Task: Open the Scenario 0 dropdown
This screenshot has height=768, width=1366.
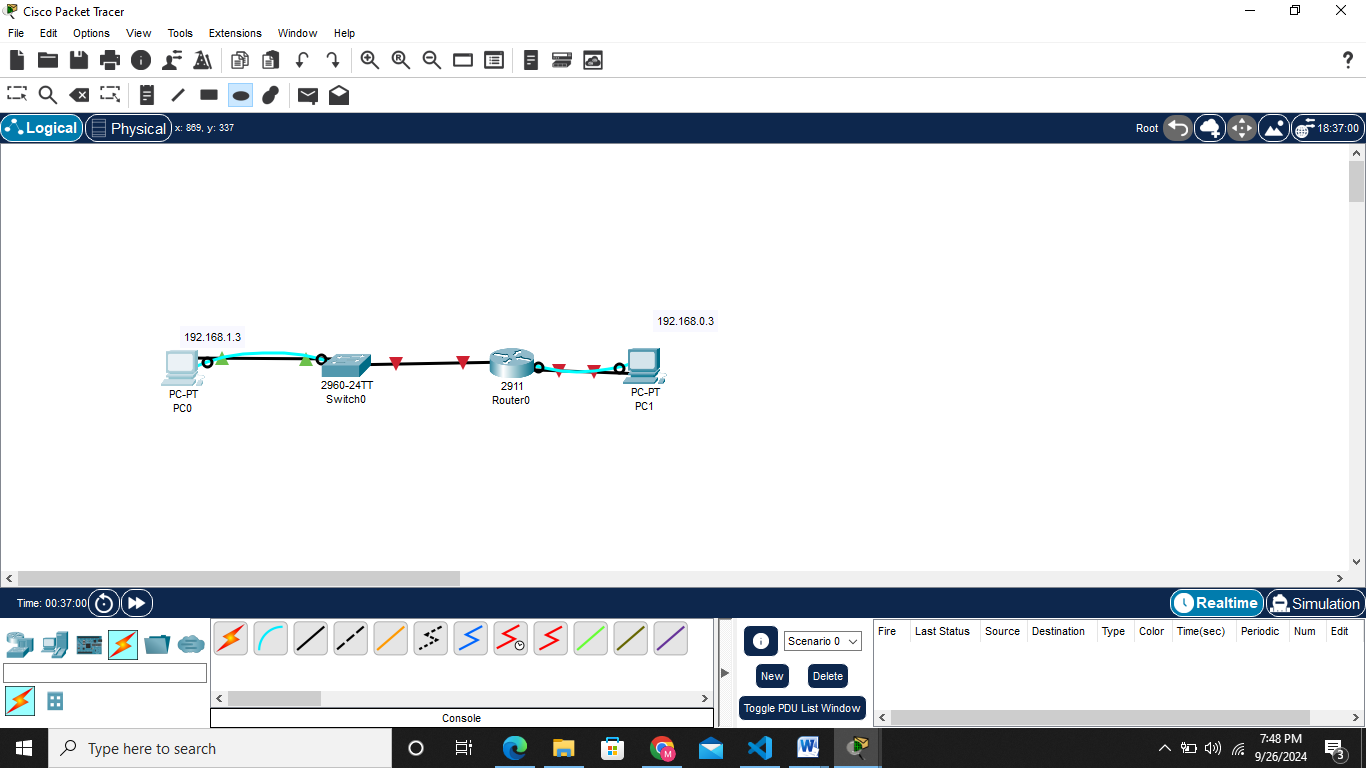Action: coord(822,641)
